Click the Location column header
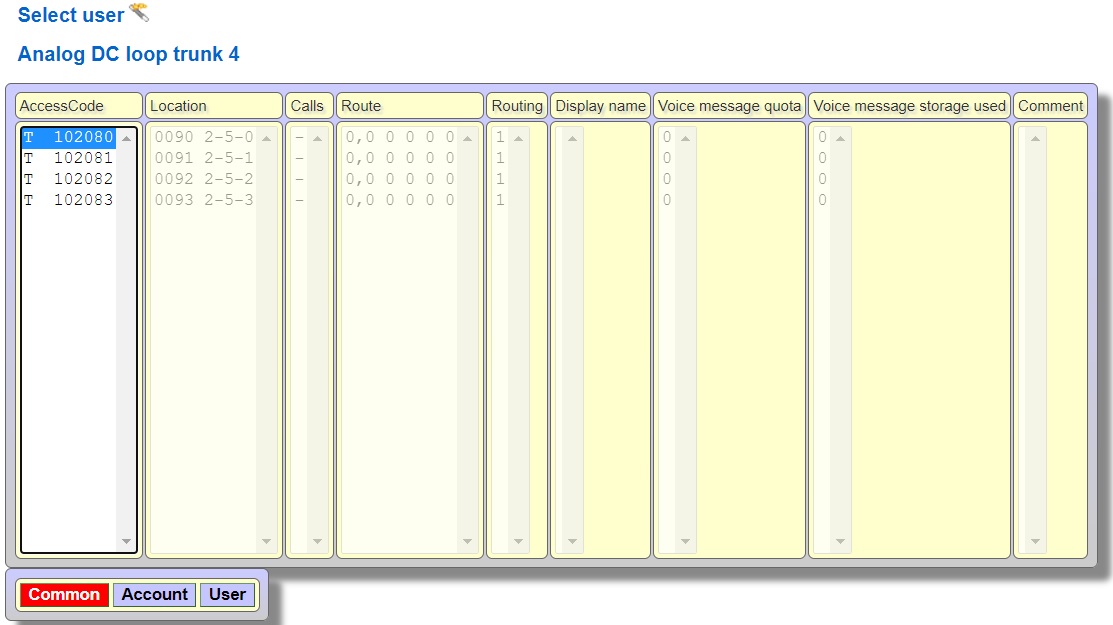Image resolution: width=1113 pixels, height=625 pixels. [x=214, y=106]
